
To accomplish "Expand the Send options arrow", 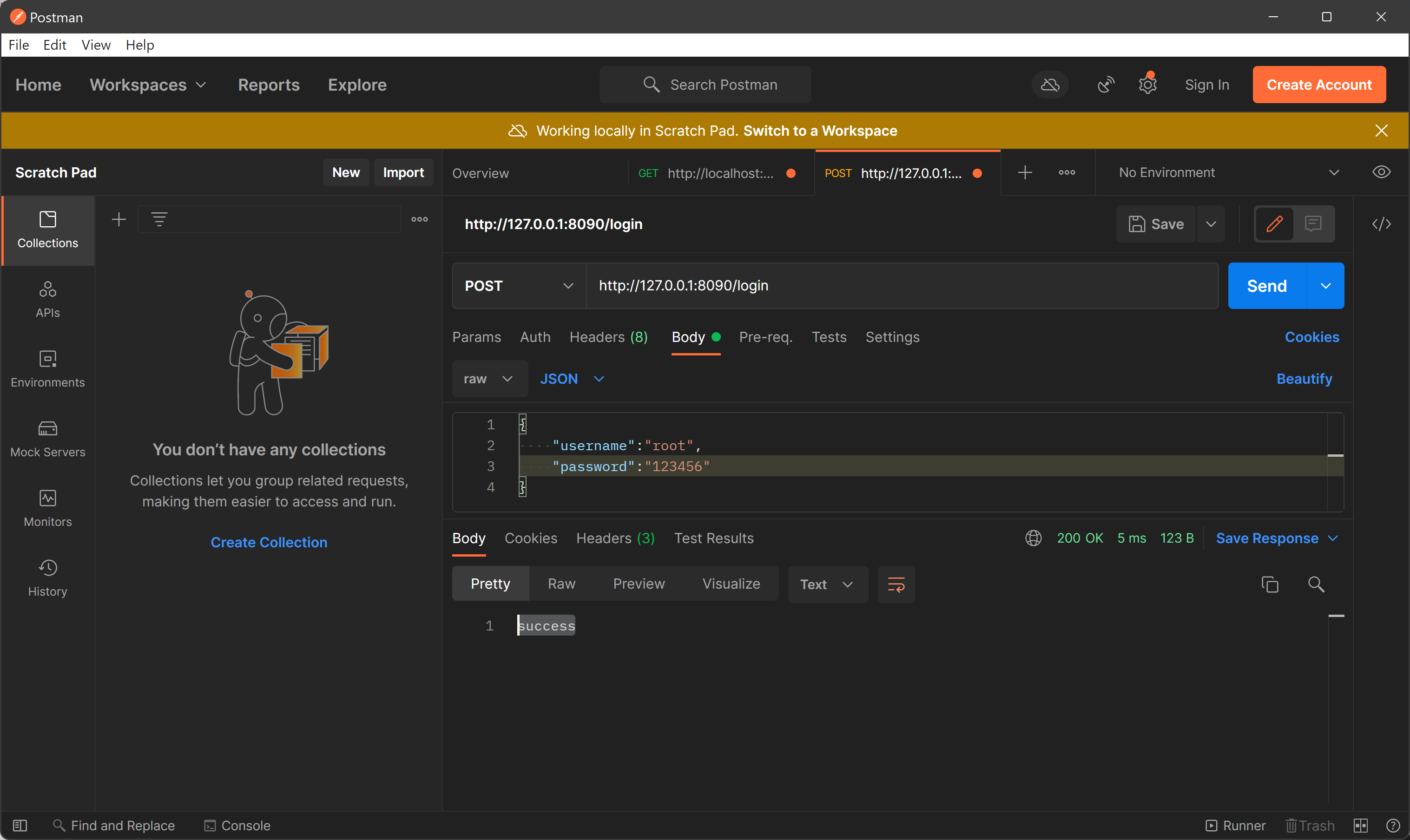I will pyautogui.click(x=1325, y=286).
